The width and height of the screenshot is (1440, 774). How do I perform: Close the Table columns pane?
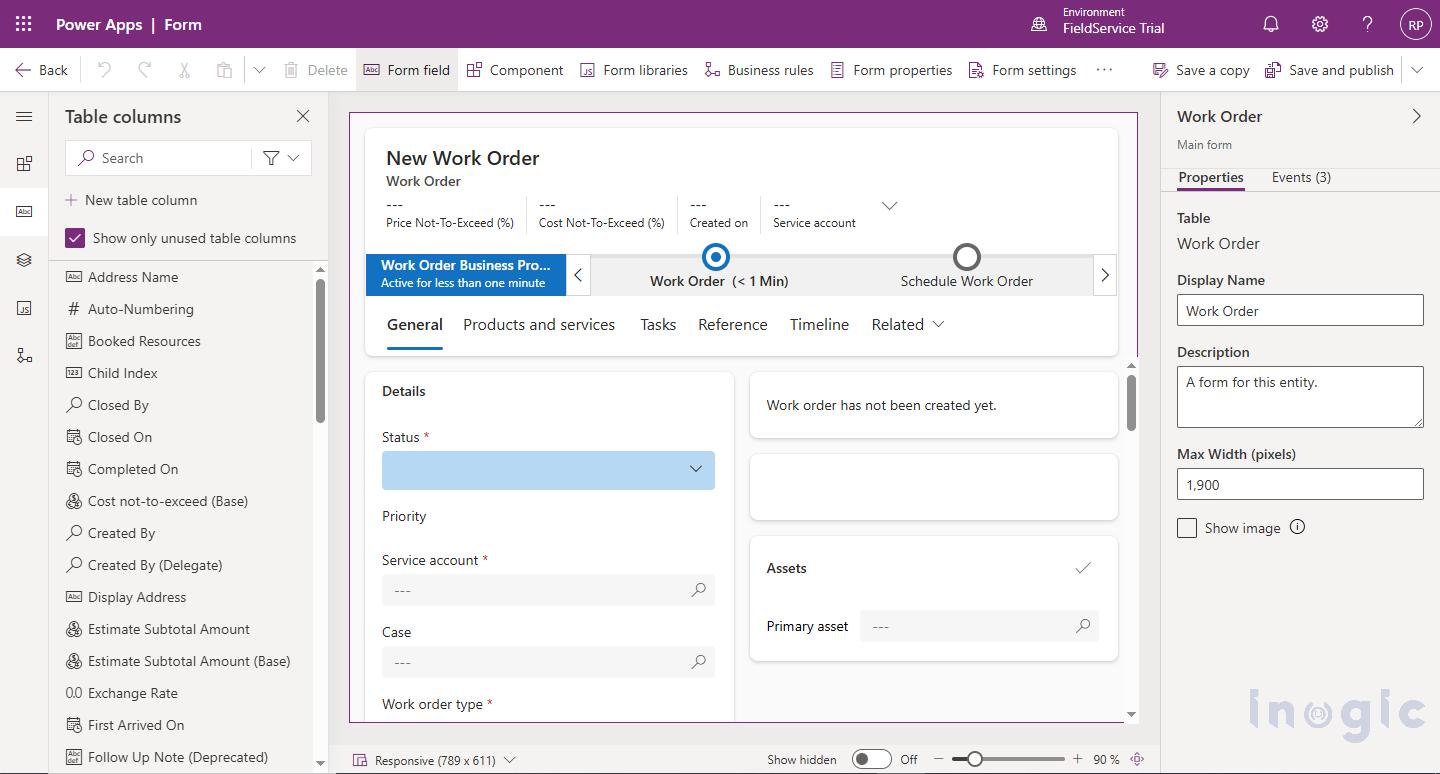[303, 117]
